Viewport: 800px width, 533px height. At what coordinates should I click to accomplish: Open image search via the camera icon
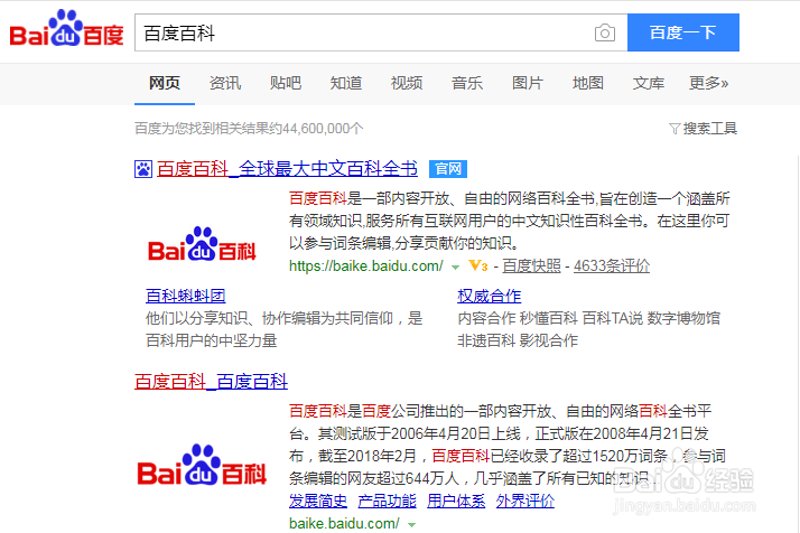[605, 33]
